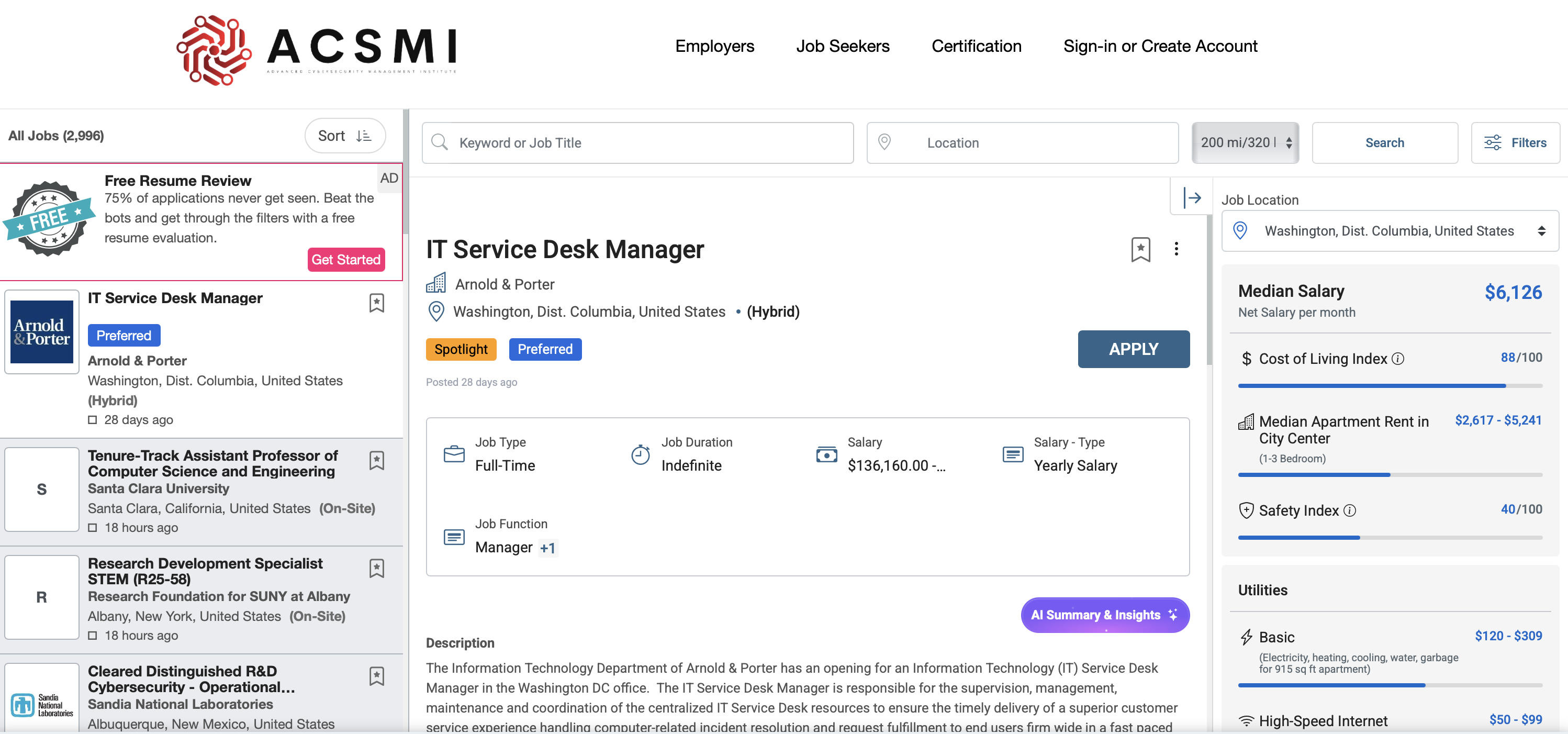Open the Employers menu

tap(714, 46)
